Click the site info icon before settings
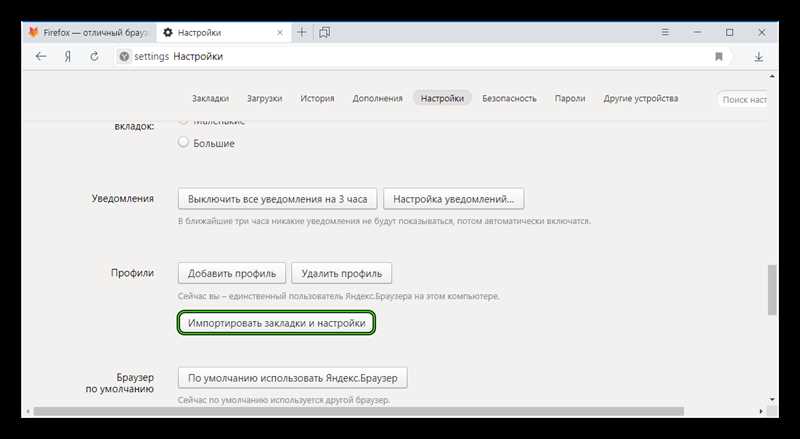The width and height of the screenshot is (800, 439). tap(124, 57)
